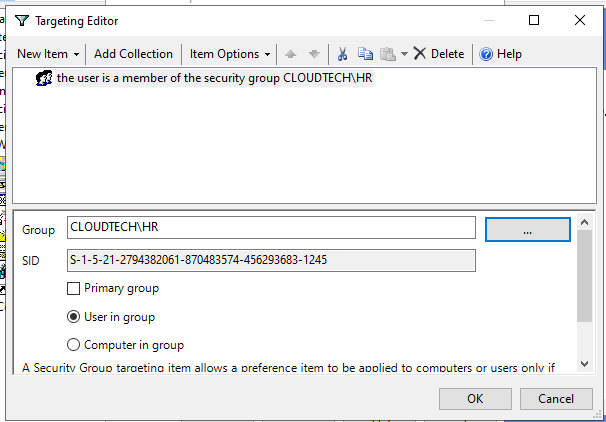Click the Move Up arrow icon
This screenshot has width=606, height=422.
click(292, 54)
